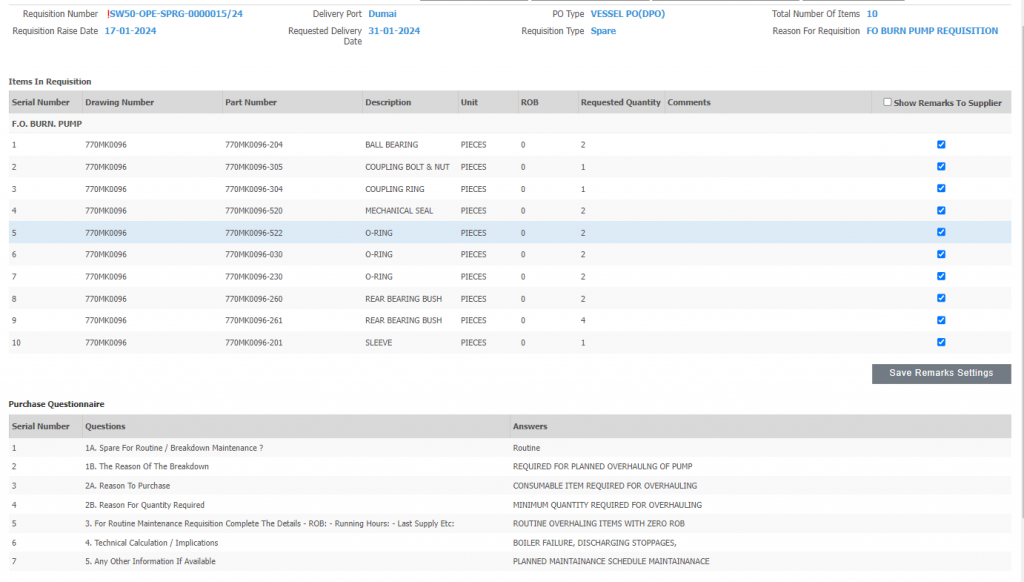The height and width of the screenshot is (582, 1024).
Task: Uncheck the remarks checkbox for BALL BEARING
Action: pyautogui.click(x=941, y=145)
